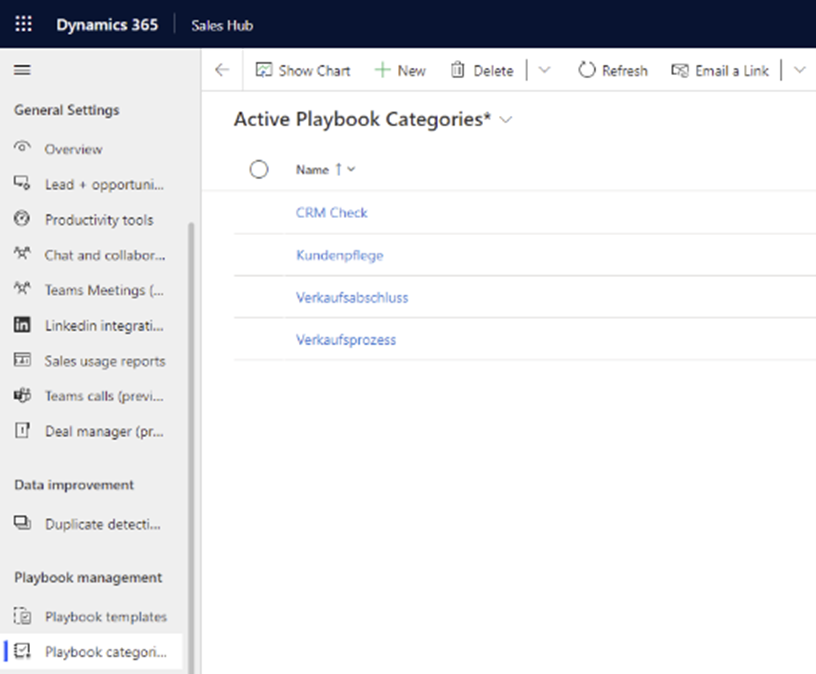The height and width of the screenshot is (674, 816).
Task: Open Lead + opportunity settings
Action: (x=105, y=185)
